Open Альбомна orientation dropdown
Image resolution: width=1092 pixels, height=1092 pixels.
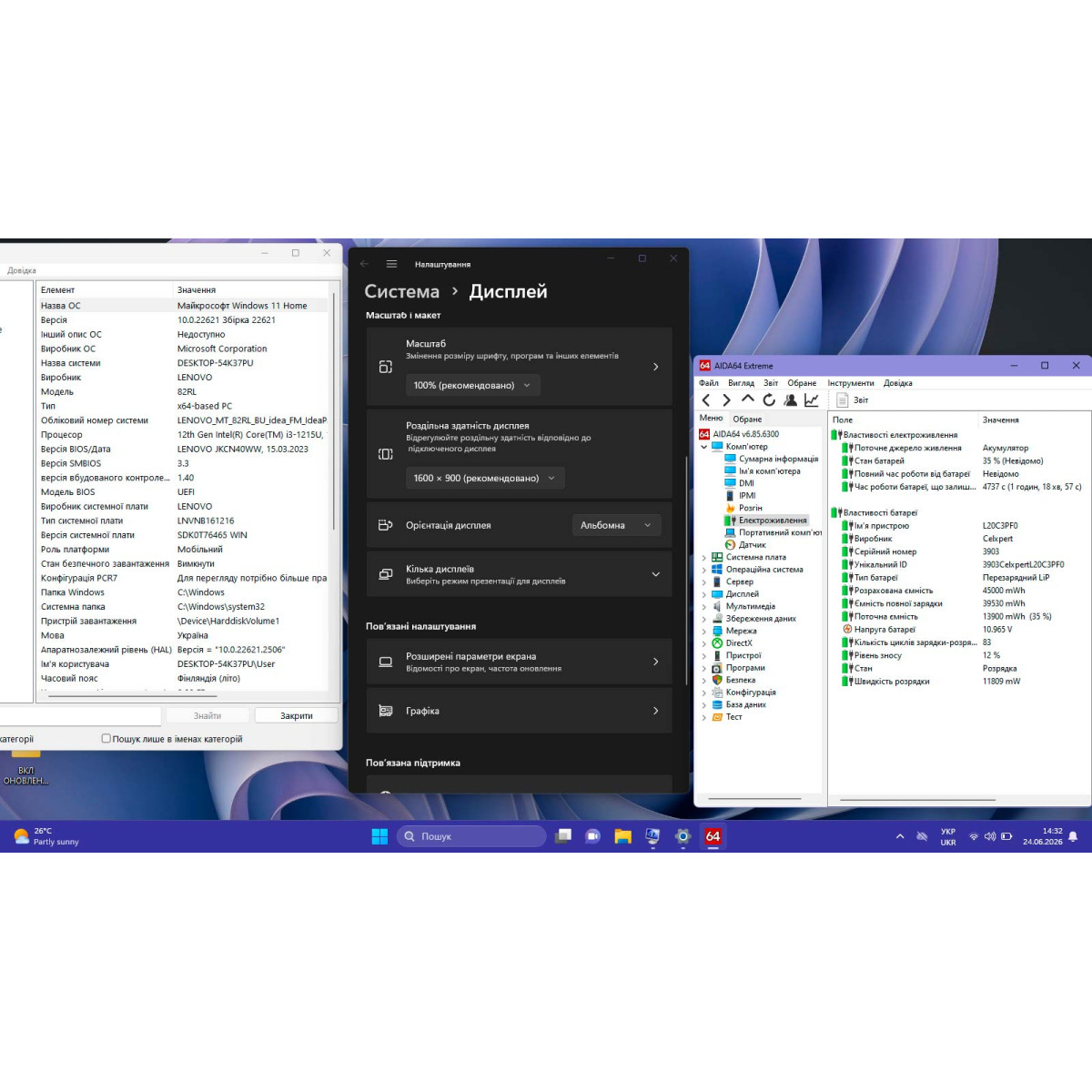click(616, 525)
